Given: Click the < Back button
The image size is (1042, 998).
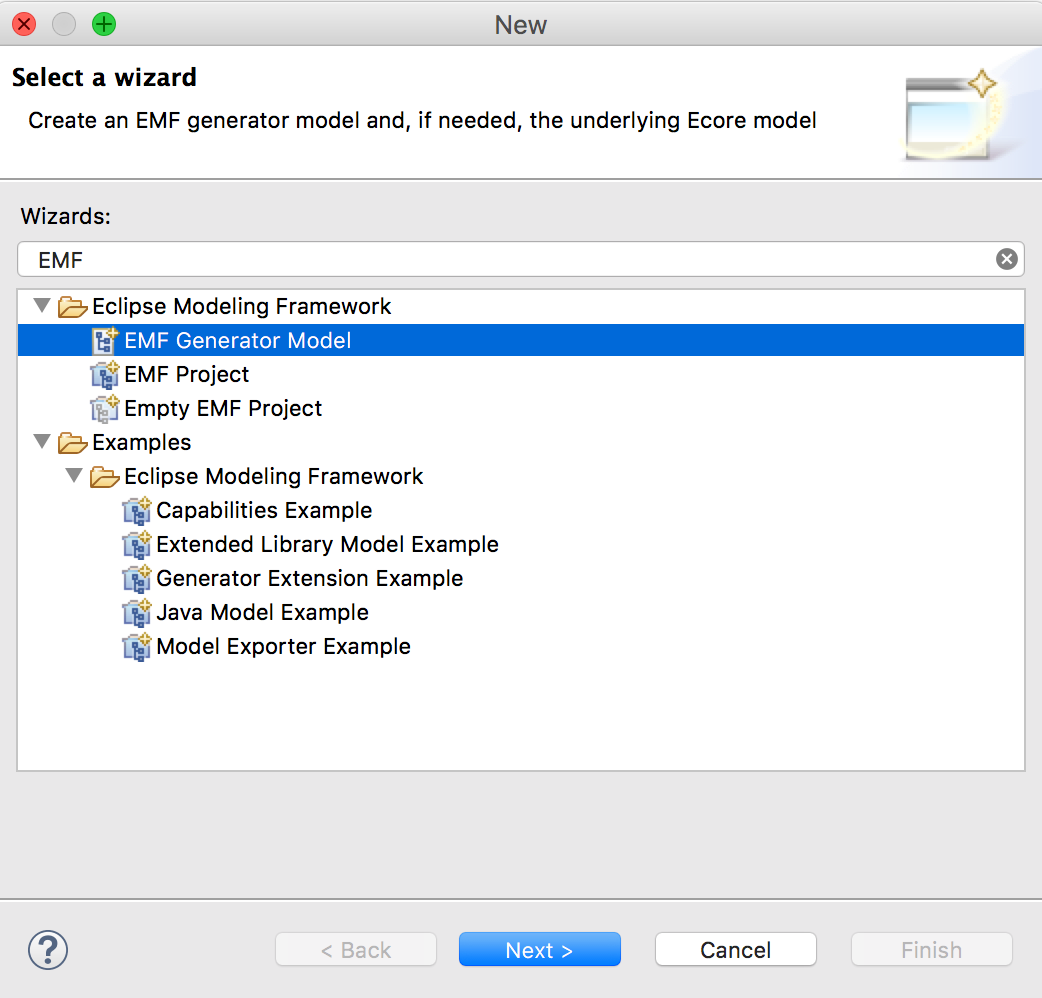Looking at the screenshot, I should (x=356, y=949).
